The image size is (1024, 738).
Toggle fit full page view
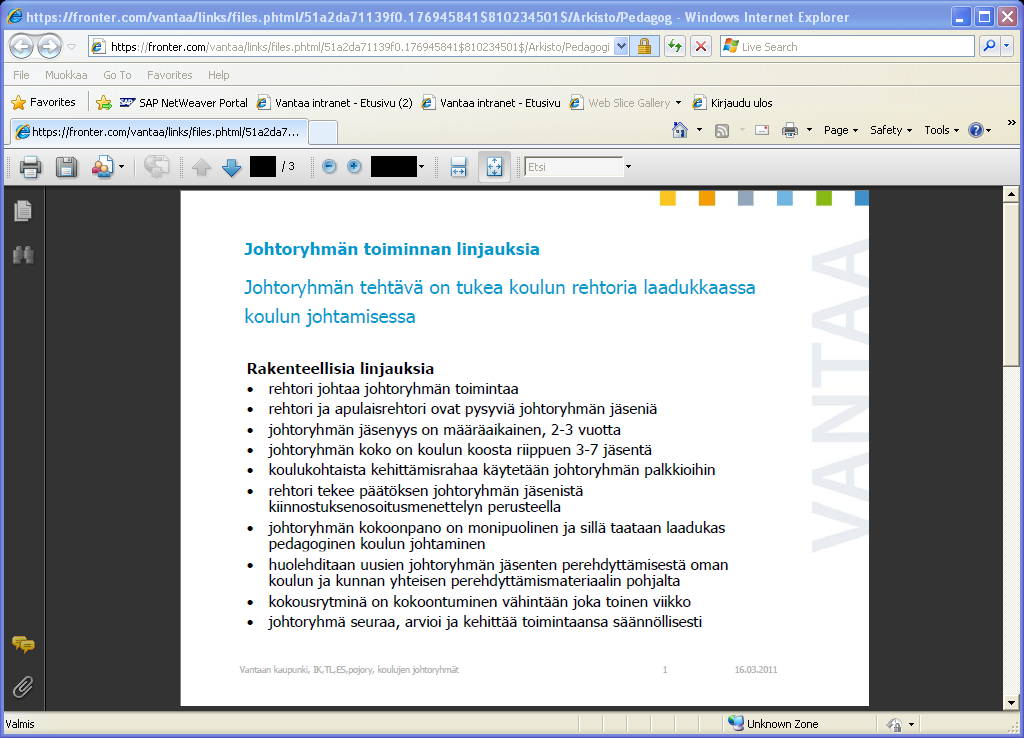point(494,167)
